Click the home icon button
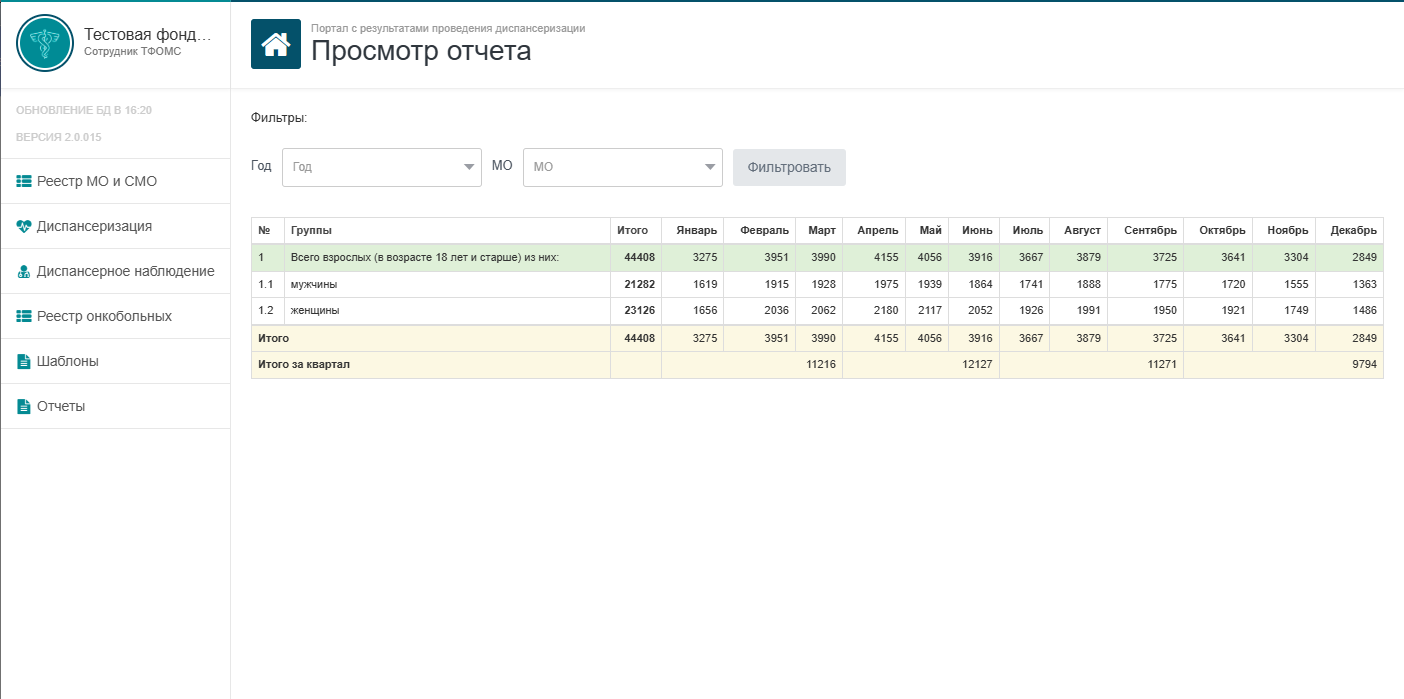Image resolution: width=1404 pixels, height=699 pixels. point(276,44)
